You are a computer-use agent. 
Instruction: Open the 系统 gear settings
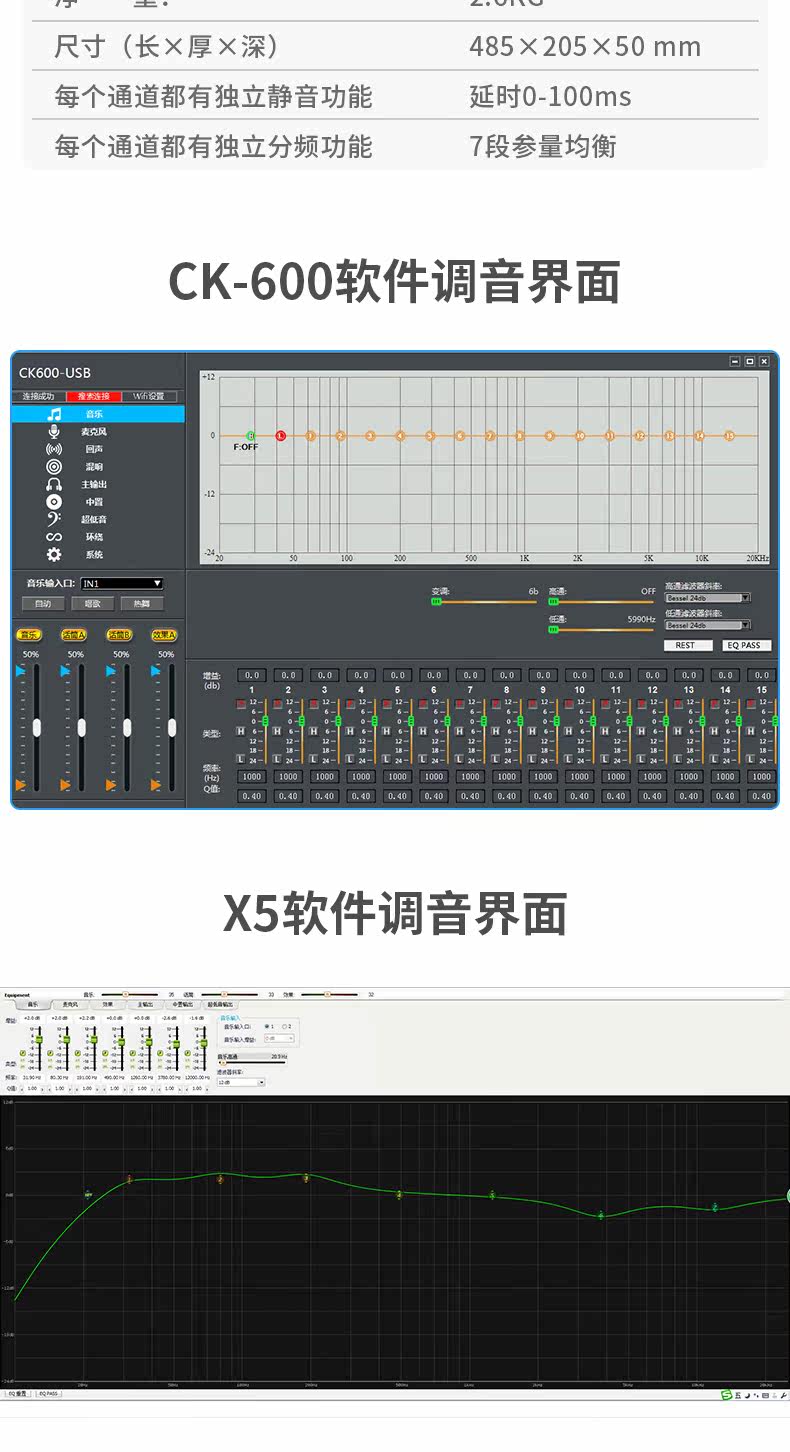pos(54,554)
